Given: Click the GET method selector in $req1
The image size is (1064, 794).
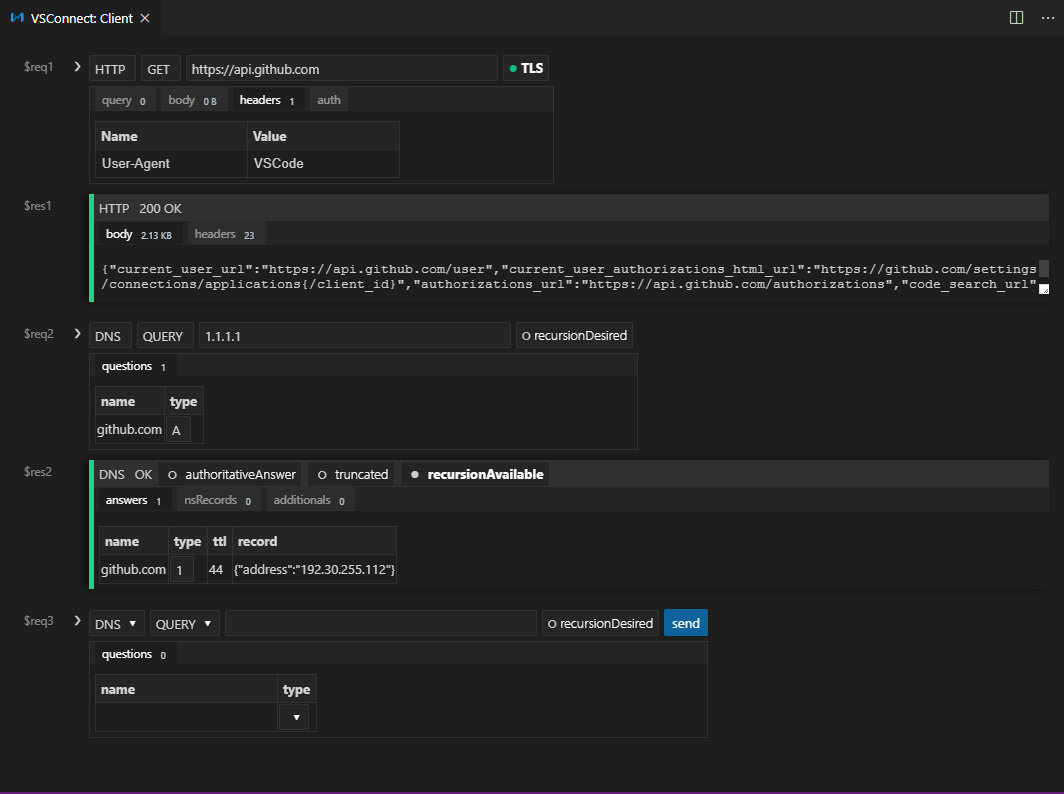Looking at the screenshot, I should [x=160, y=68].
